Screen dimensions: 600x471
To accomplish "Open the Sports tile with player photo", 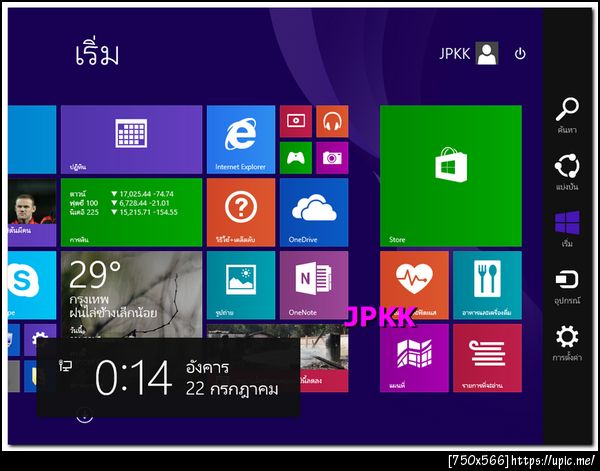I will click(x=32, y=212).
